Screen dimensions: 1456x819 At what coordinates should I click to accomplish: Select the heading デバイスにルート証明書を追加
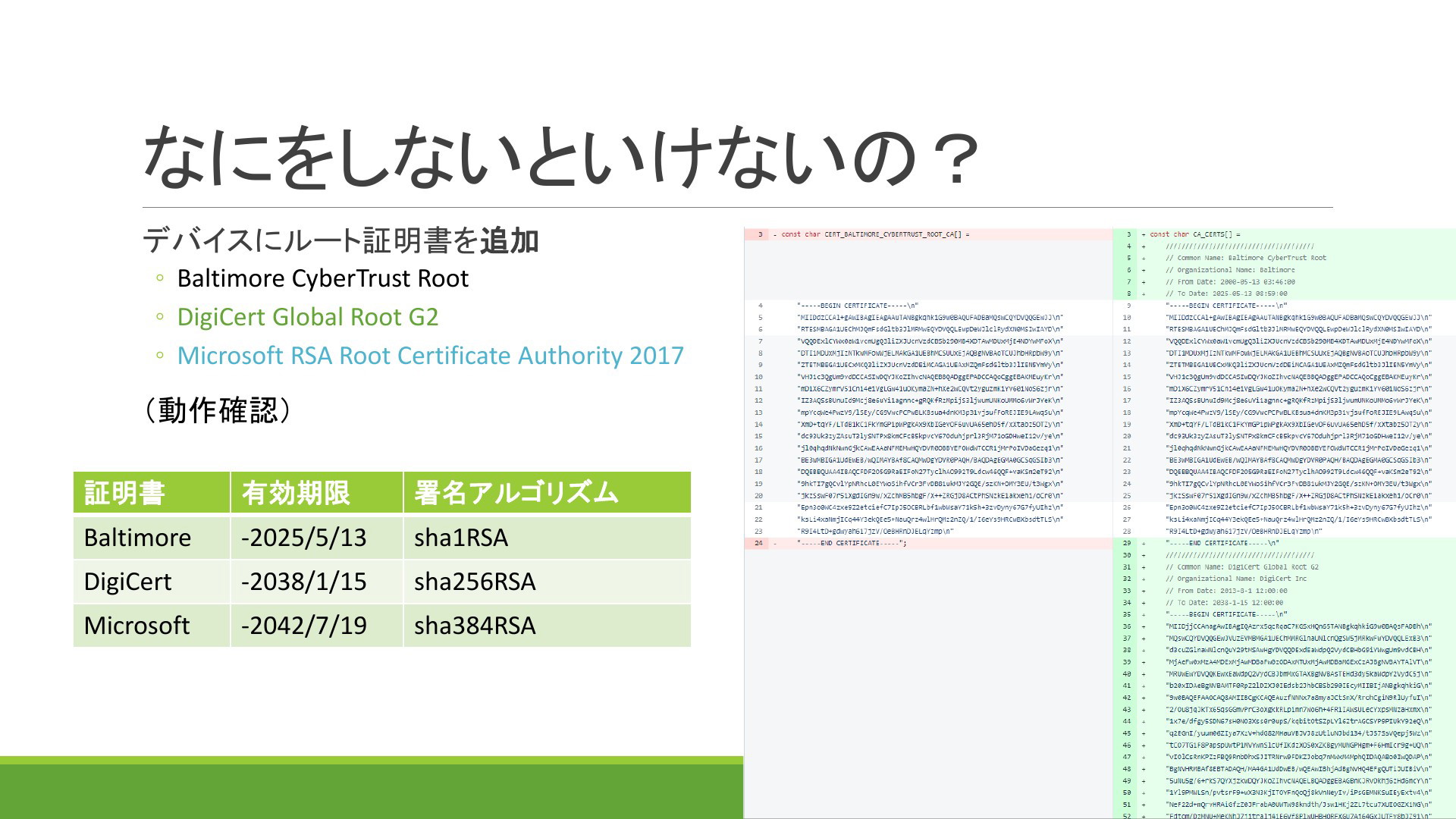click(340, 240)
